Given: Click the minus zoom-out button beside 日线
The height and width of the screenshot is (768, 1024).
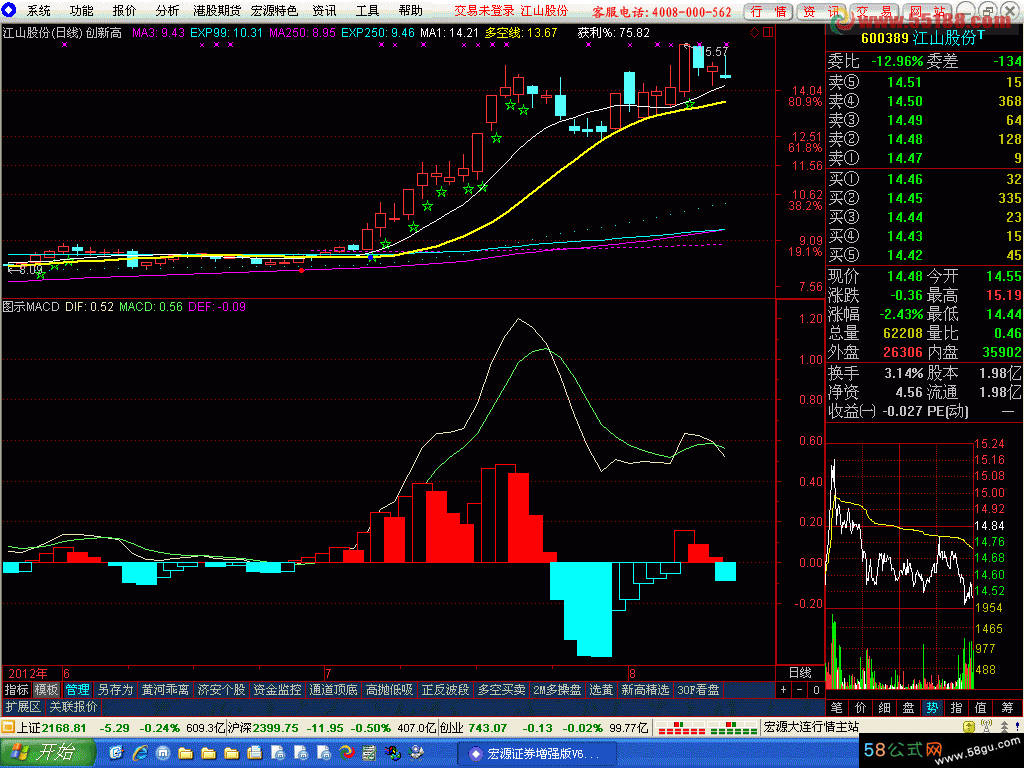Looking at the screenshot, I should click(798, 690).
